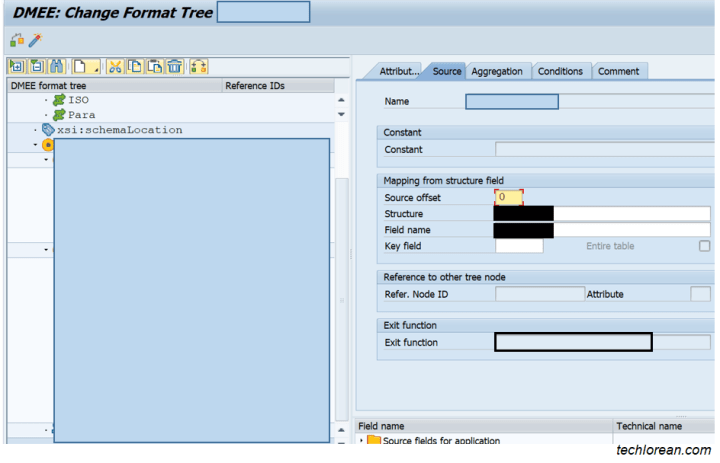Click the Source offset field
The height and width of the screenshot is (463, 720).
(x=509, y=197)
